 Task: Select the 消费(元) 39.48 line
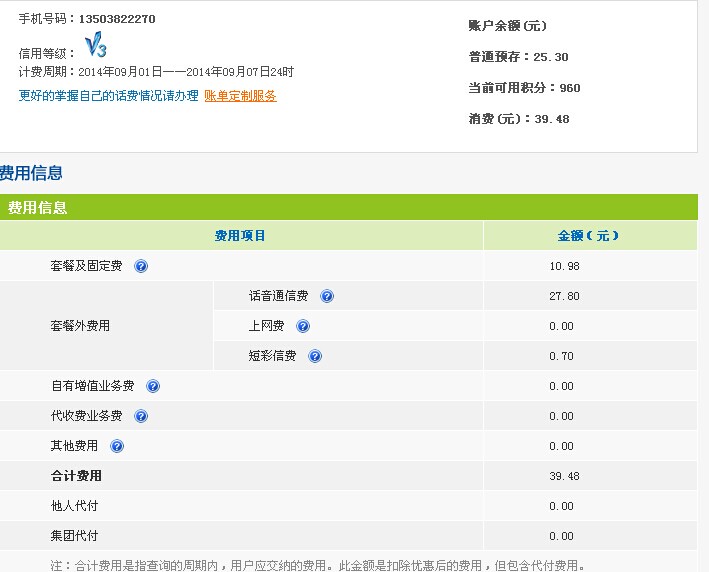(x=519, y=119)
